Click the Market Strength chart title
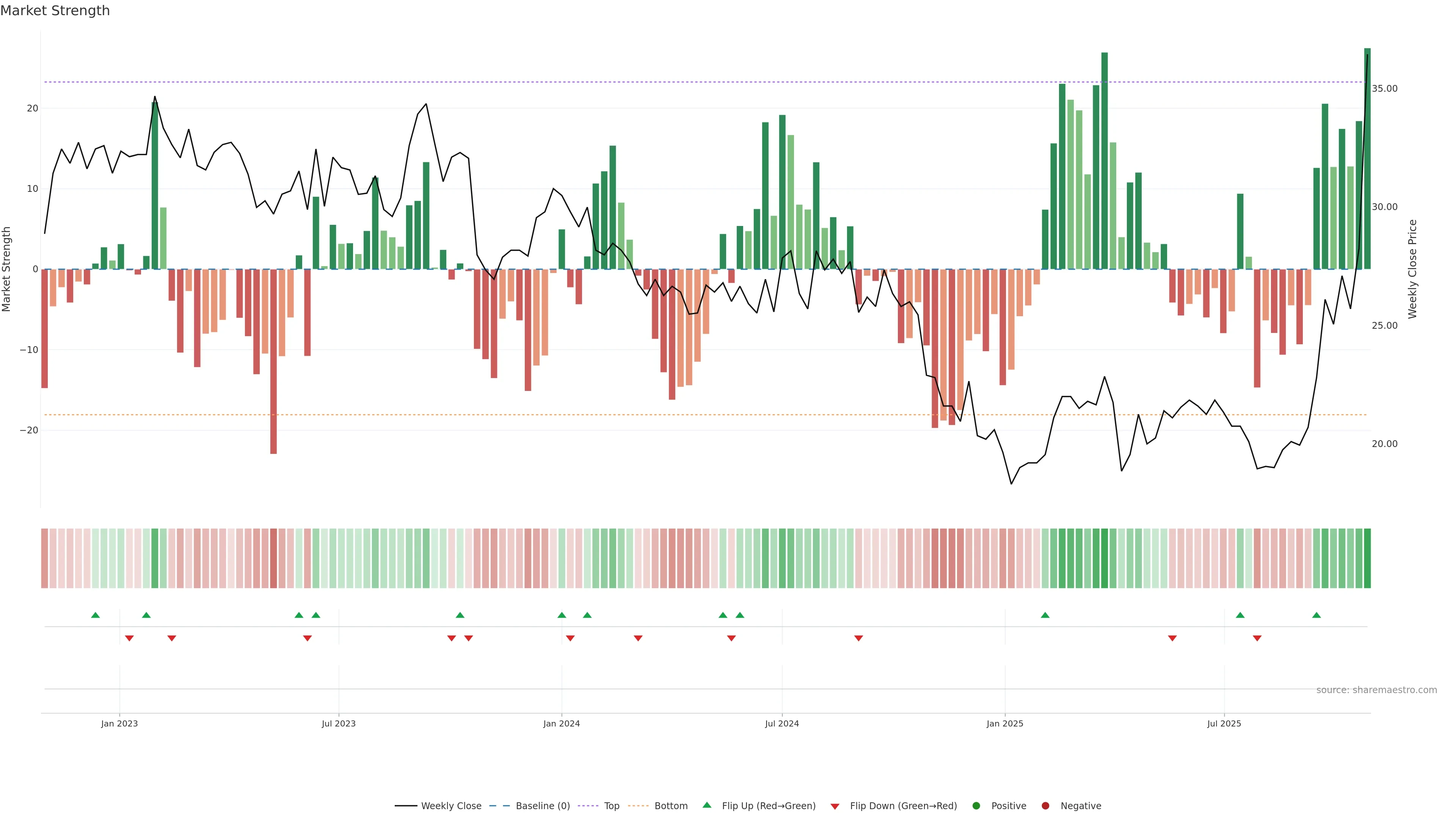This screenshot has width=1456, height=819. pyautogui.click(x=55, y=11)
